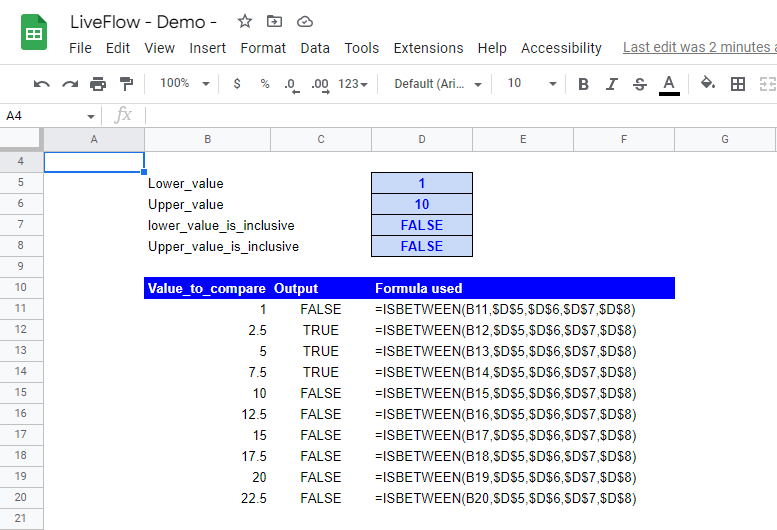Open the Google Sheets home icon
The width and height of the screenshot is (777, 530).
(34, 33)
